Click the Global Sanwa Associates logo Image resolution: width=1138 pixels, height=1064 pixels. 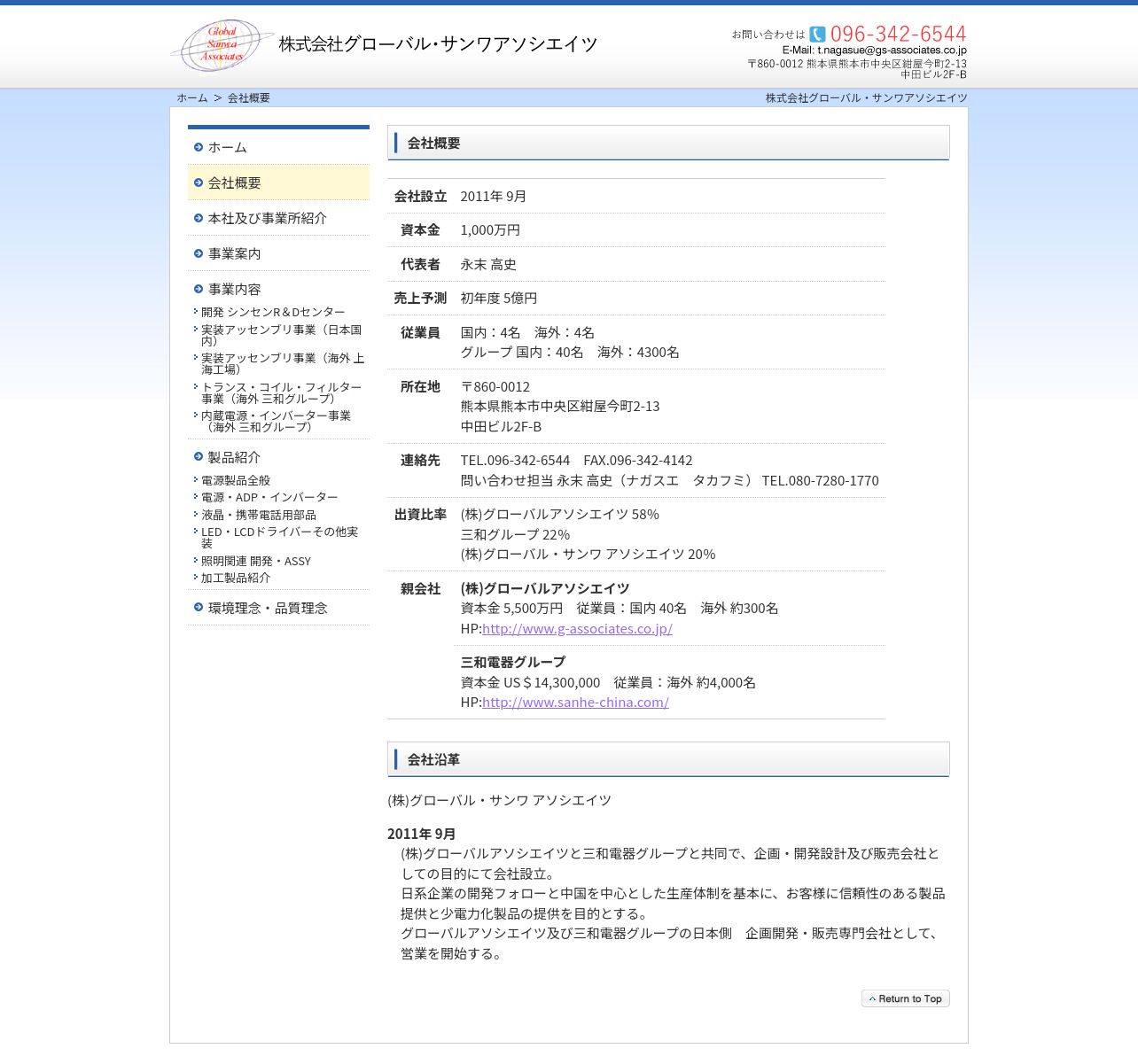[222, 44]
